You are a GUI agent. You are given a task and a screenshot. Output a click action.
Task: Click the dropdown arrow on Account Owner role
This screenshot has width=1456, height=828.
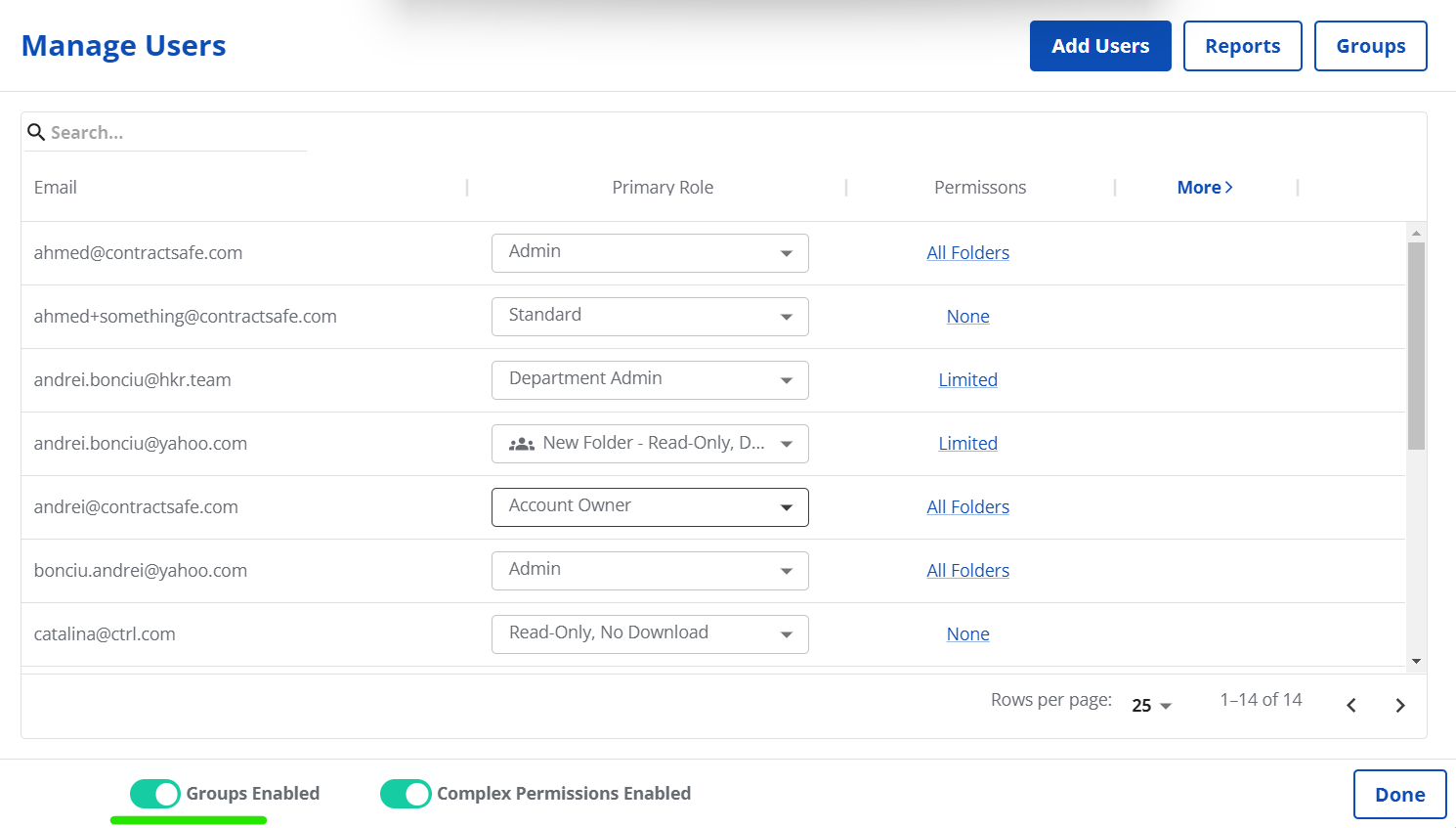(787, 506)
